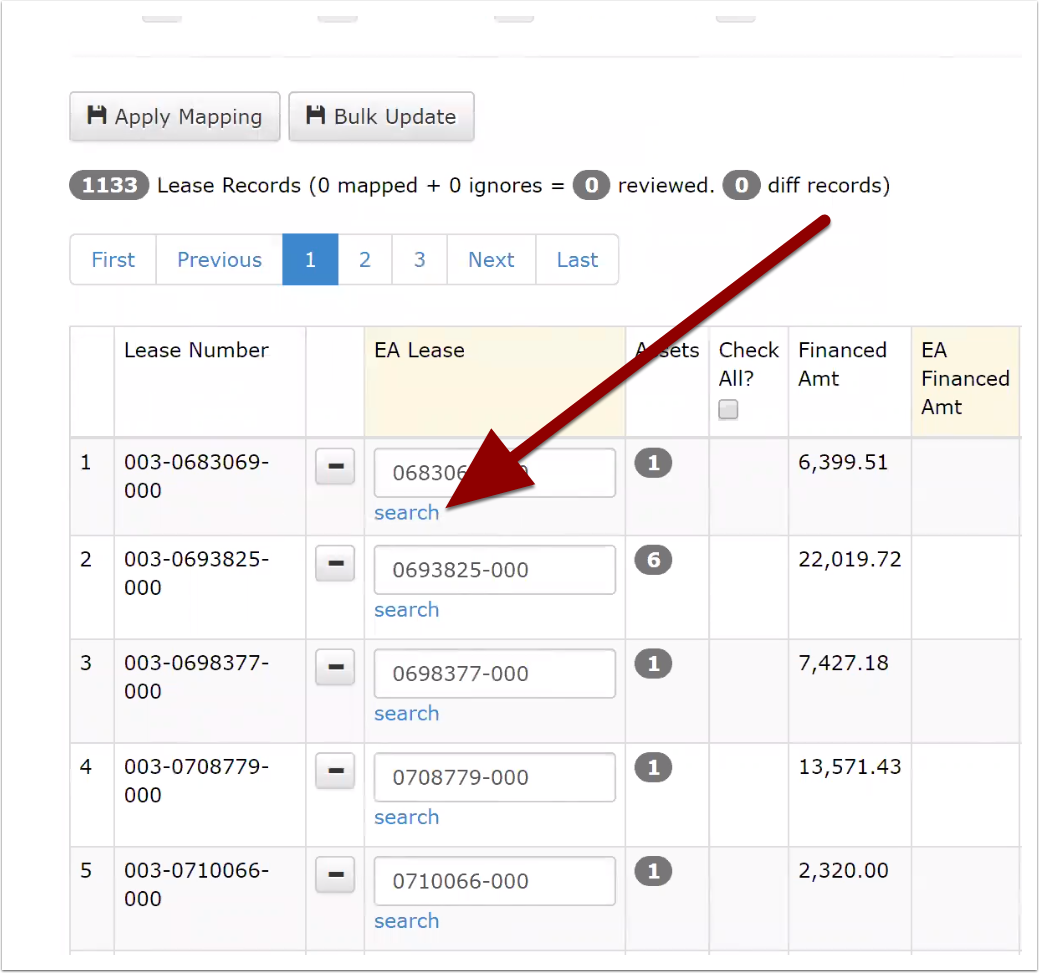Click lease number 003-0693825-000
This screenshot has width=1039, height=973.
click(196, 573)
